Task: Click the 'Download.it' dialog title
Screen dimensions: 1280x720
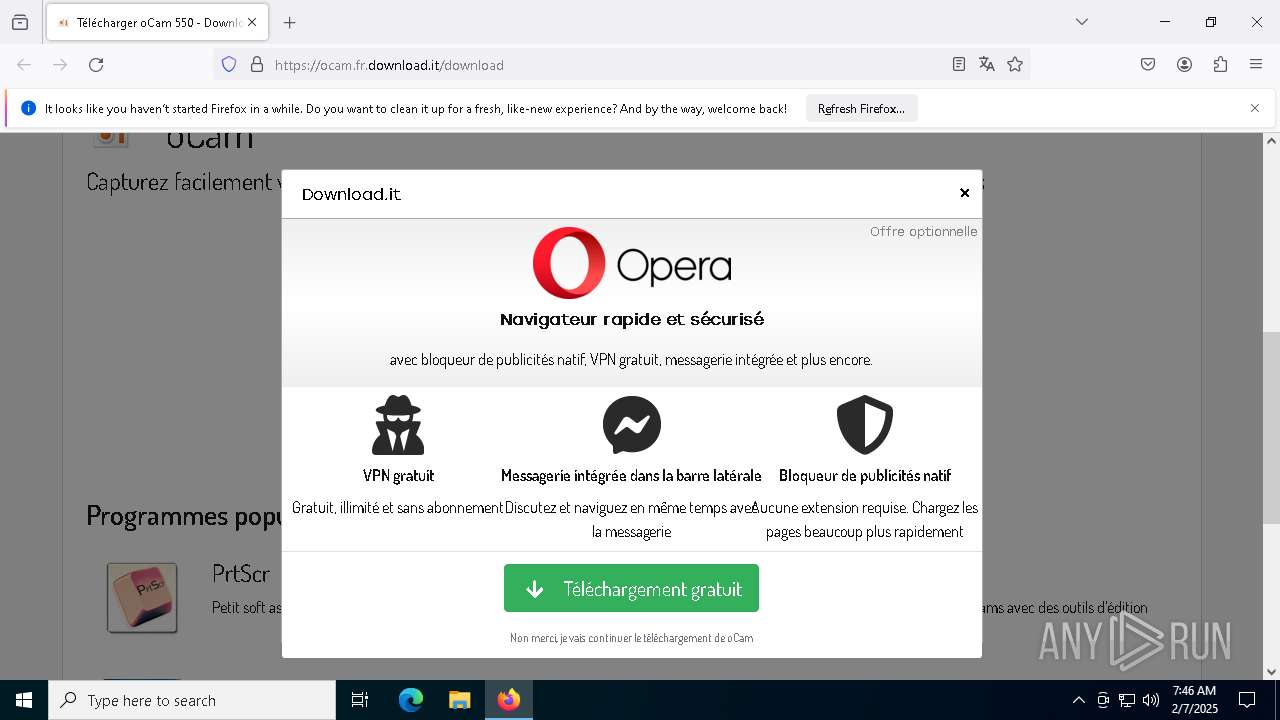Action: tap(351, 194)
